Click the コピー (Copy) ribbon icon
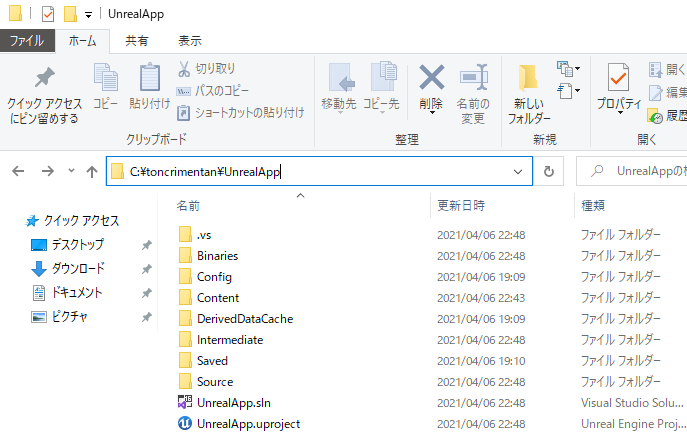687x433 pixels. pos(106,77)
